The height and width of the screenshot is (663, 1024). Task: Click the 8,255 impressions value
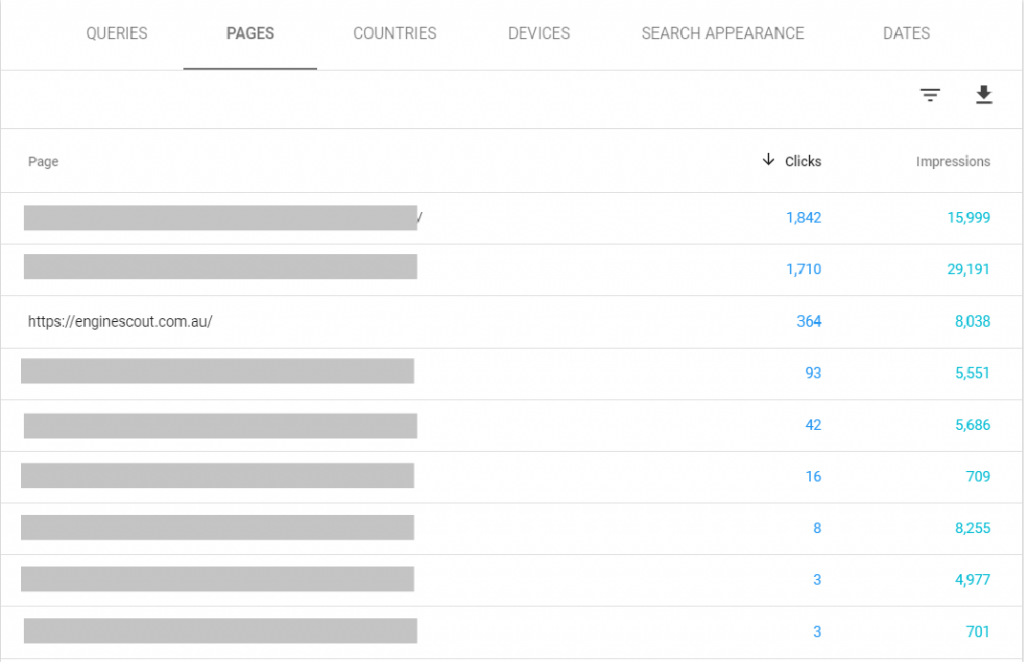[972, 528]
